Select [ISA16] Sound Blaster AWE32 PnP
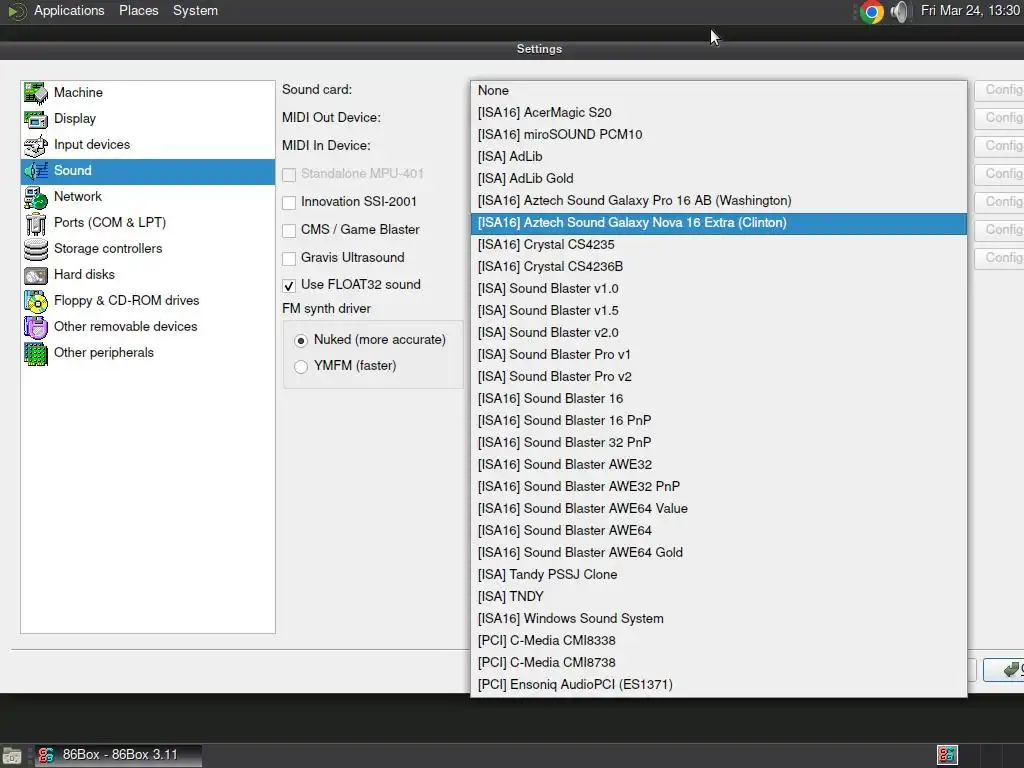The image size is (1024, 768). [718, 487]
